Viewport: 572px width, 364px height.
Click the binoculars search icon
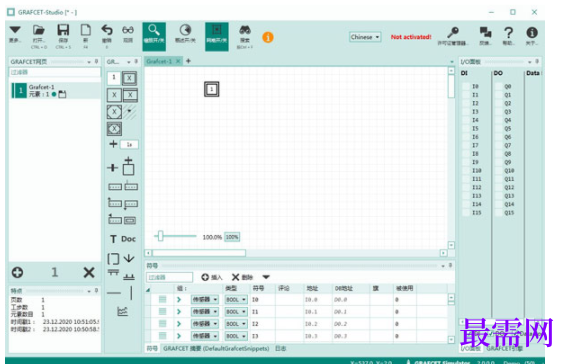tap(245, 30)
